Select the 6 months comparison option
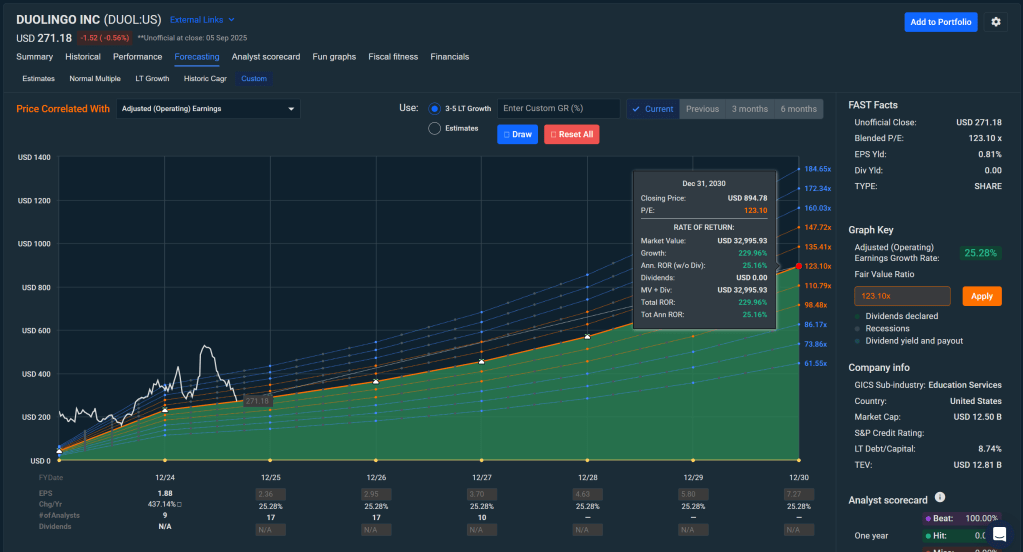This screenshot has width=1023, height=552. (x=798, y=109)
